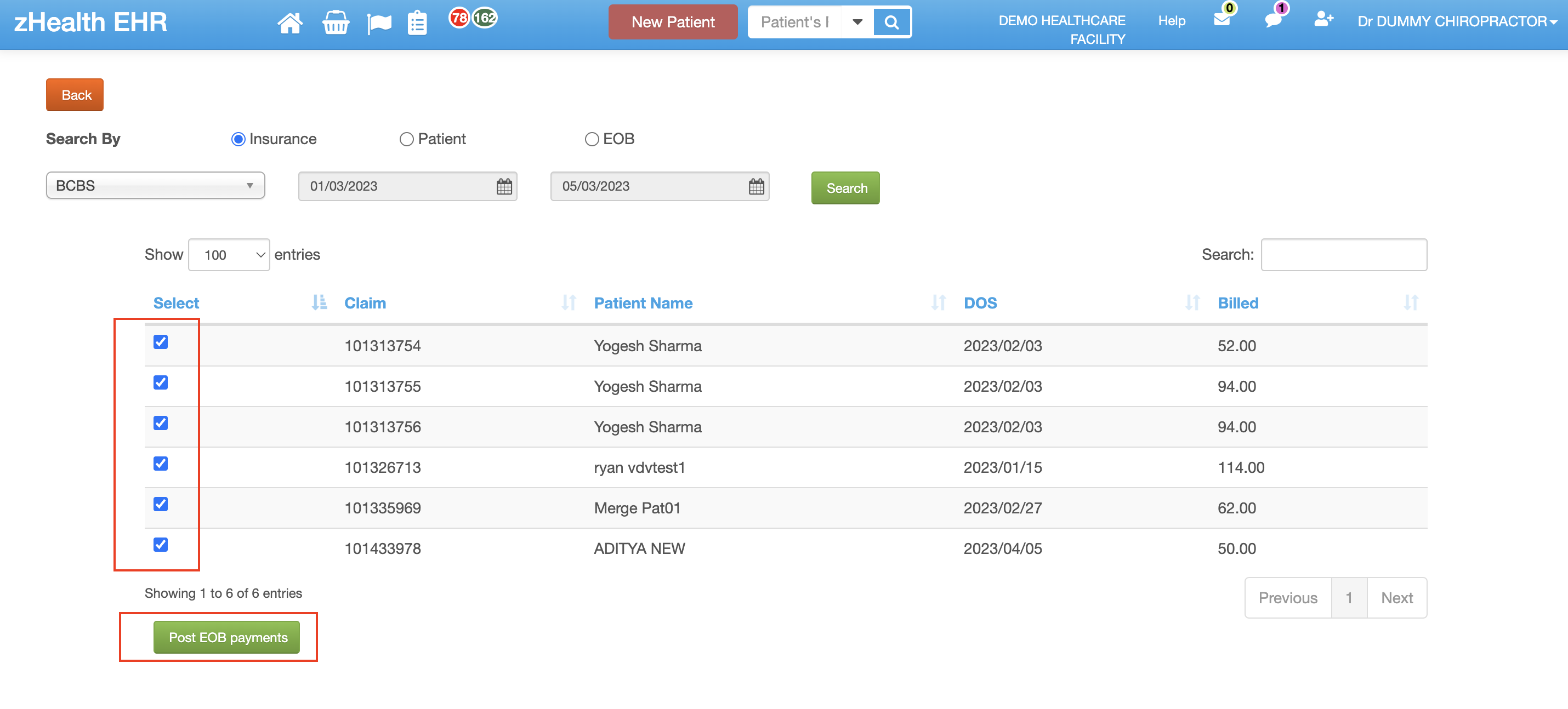Uncheck claim 101326713 checkbox

pyautogui.click(x=161, y=464)
